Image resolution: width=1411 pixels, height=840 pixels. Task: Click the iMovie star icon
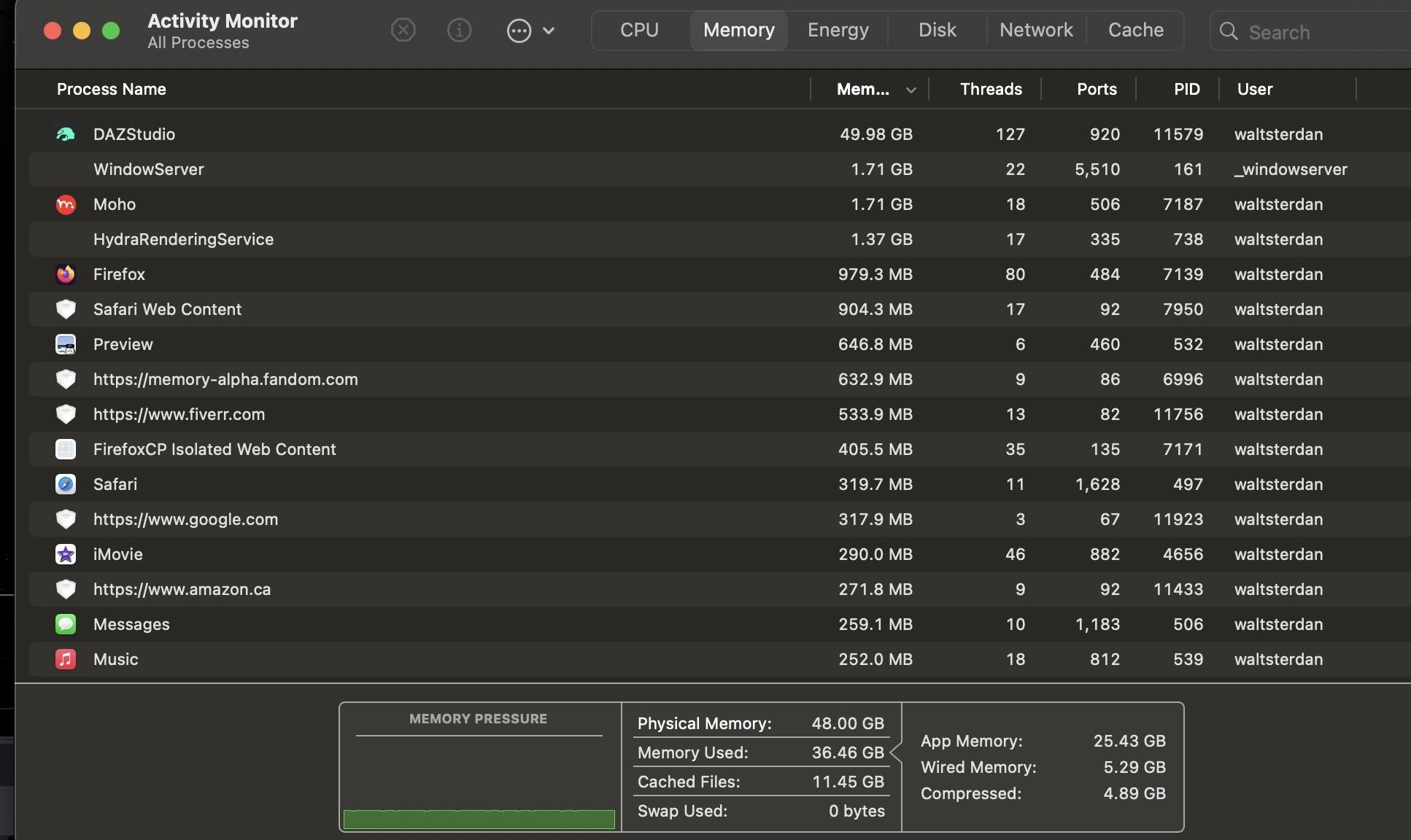[x=66, y=554]
